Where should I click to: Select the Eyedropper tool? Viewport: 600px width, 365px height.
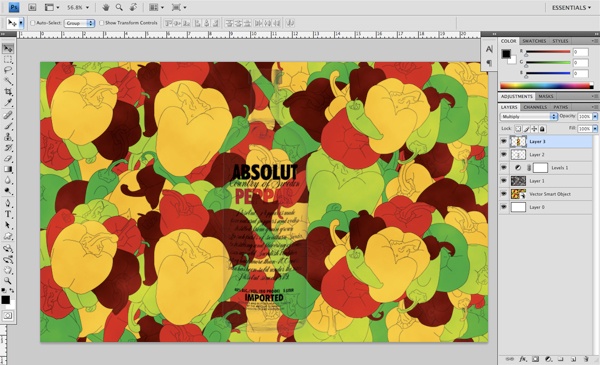(8, 103)
